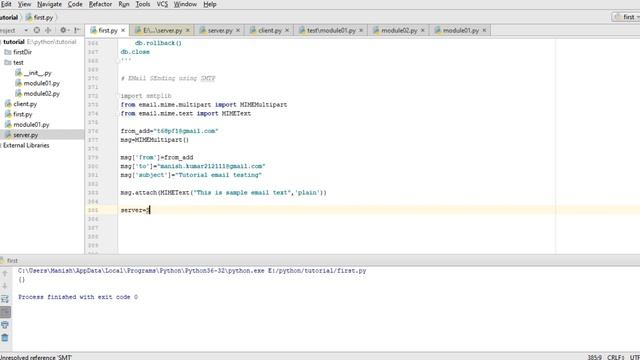The height and width of the screenshot is (360, 640).
Task: Click the msg.attach(MIMEText line
Action: tap(224, 193)
